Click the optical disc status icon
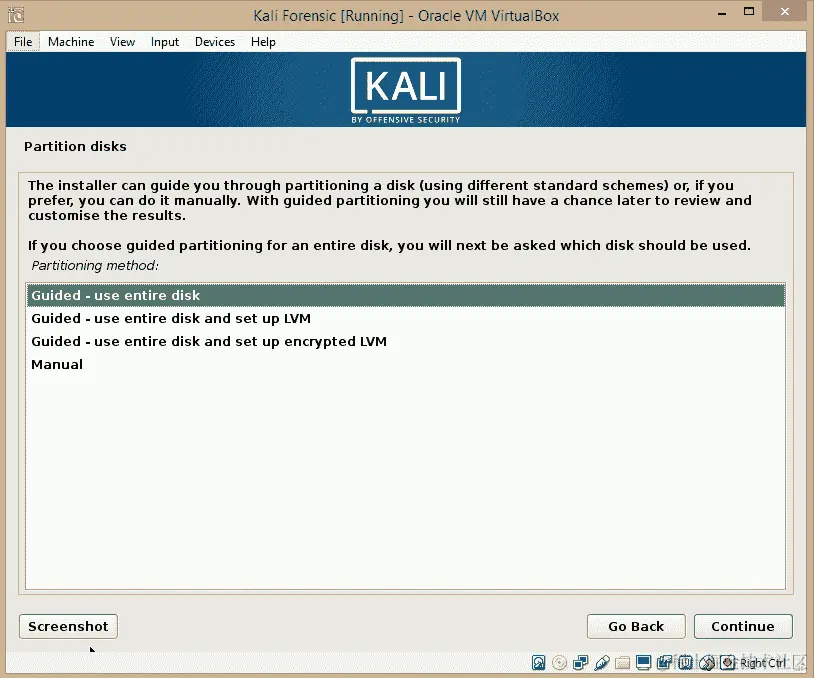Screen dimensions: 814x678 pos(560,662)
